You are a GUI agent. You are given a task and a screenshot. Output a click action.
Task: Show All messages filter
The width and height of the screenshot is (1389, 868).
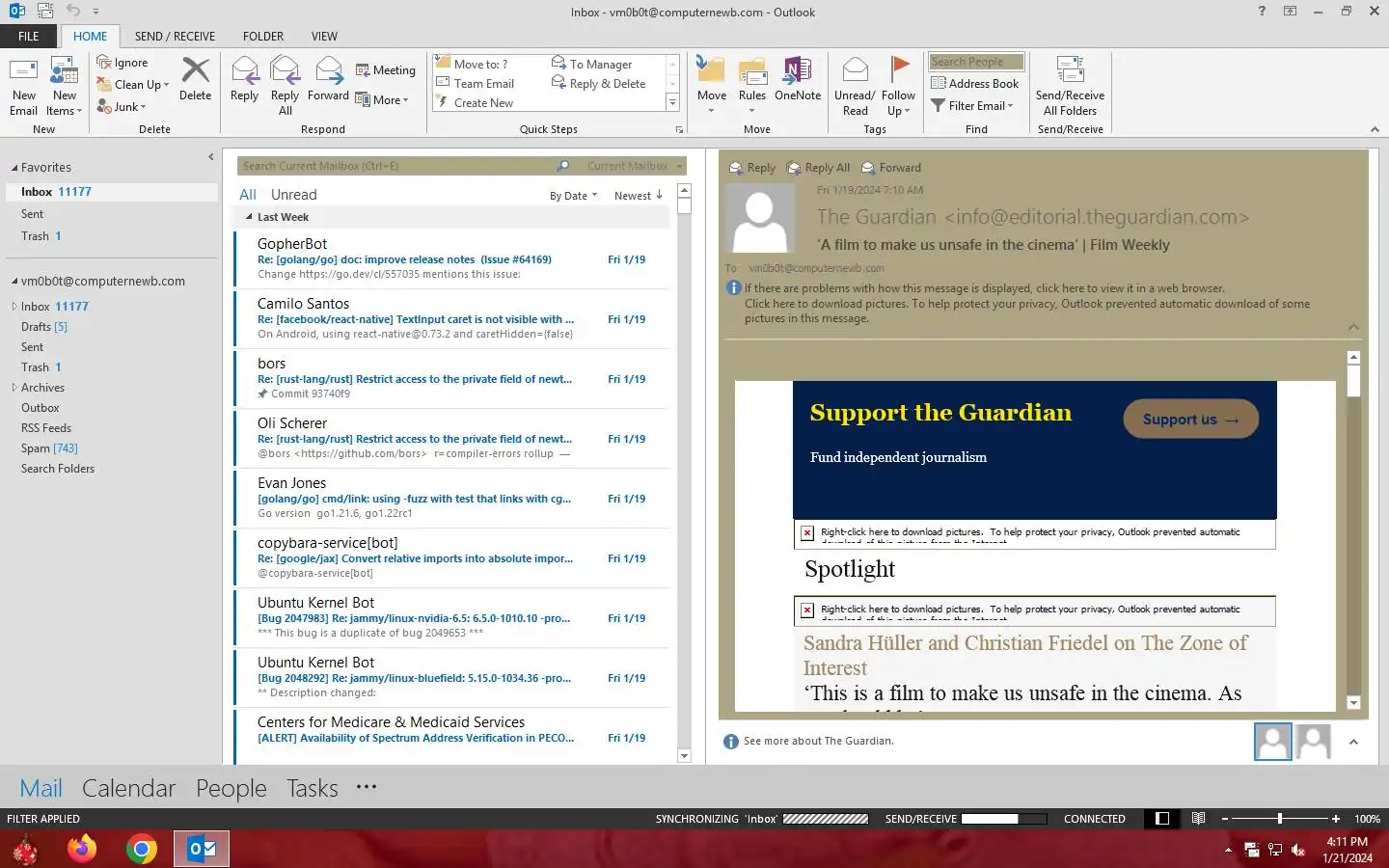pos(248,195)
